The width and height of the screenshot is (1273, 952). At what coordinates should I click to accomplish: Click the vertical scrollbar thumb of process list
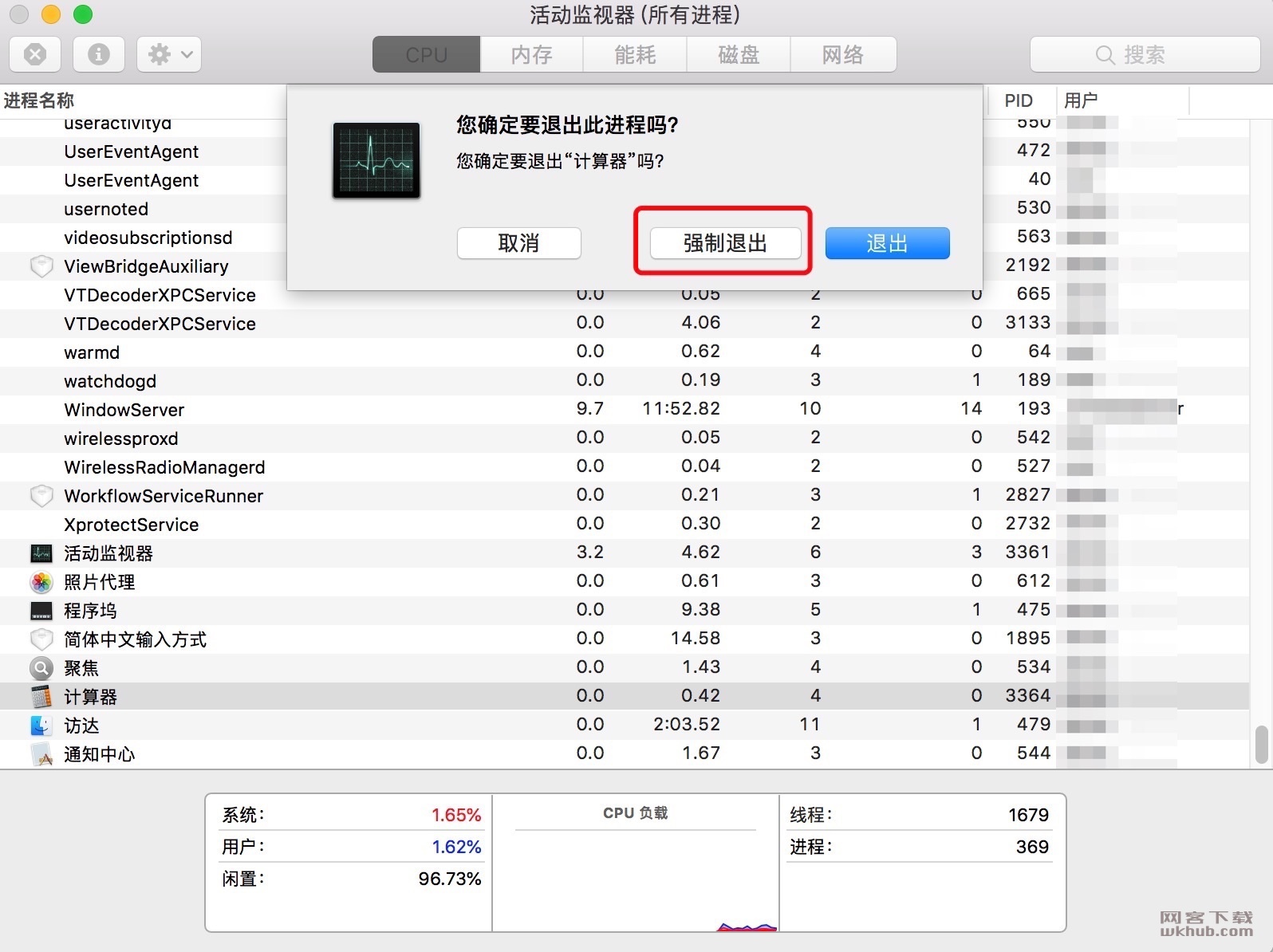tap(1261, 745)
